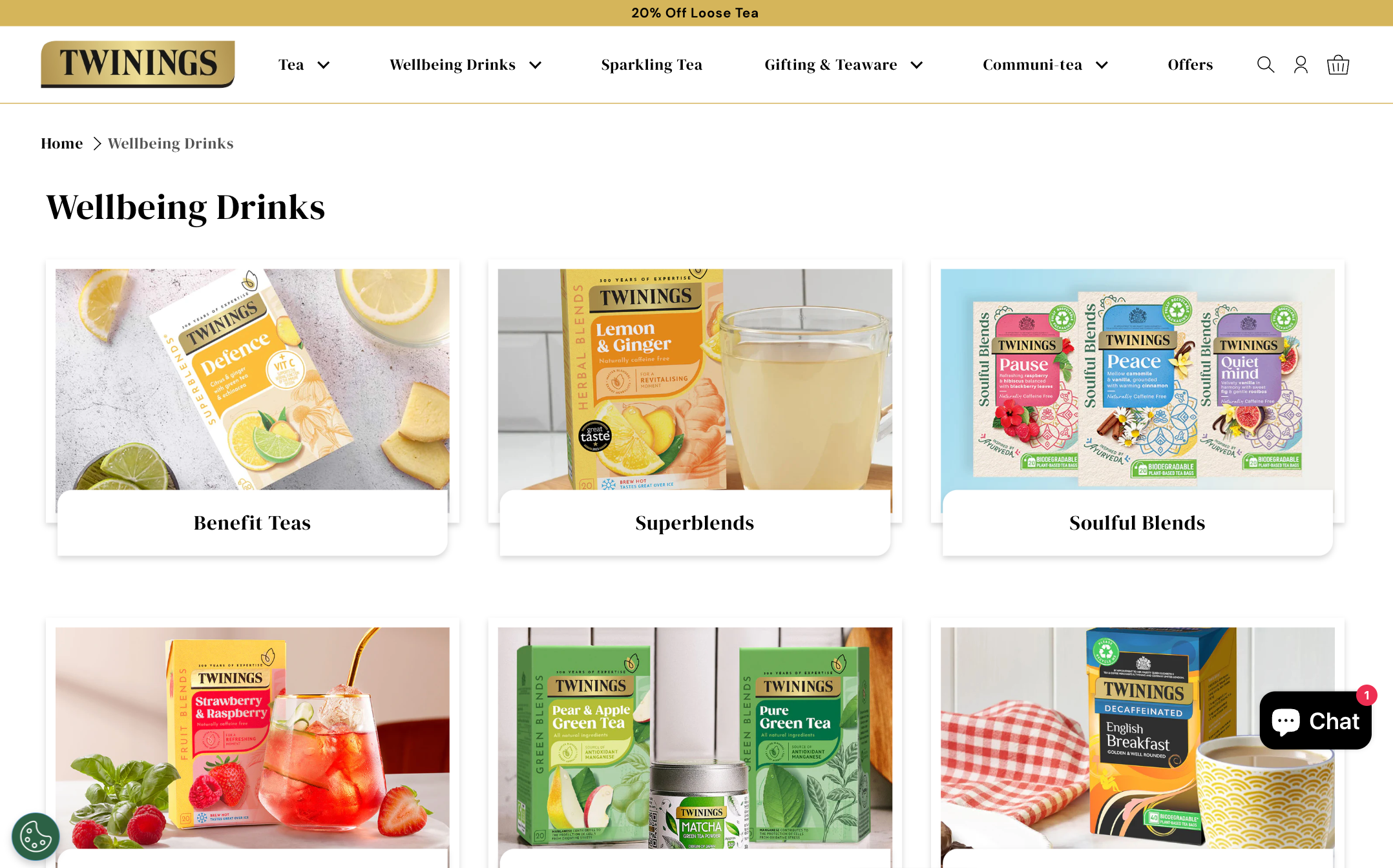Open the Chat widget

[1315, 720]
